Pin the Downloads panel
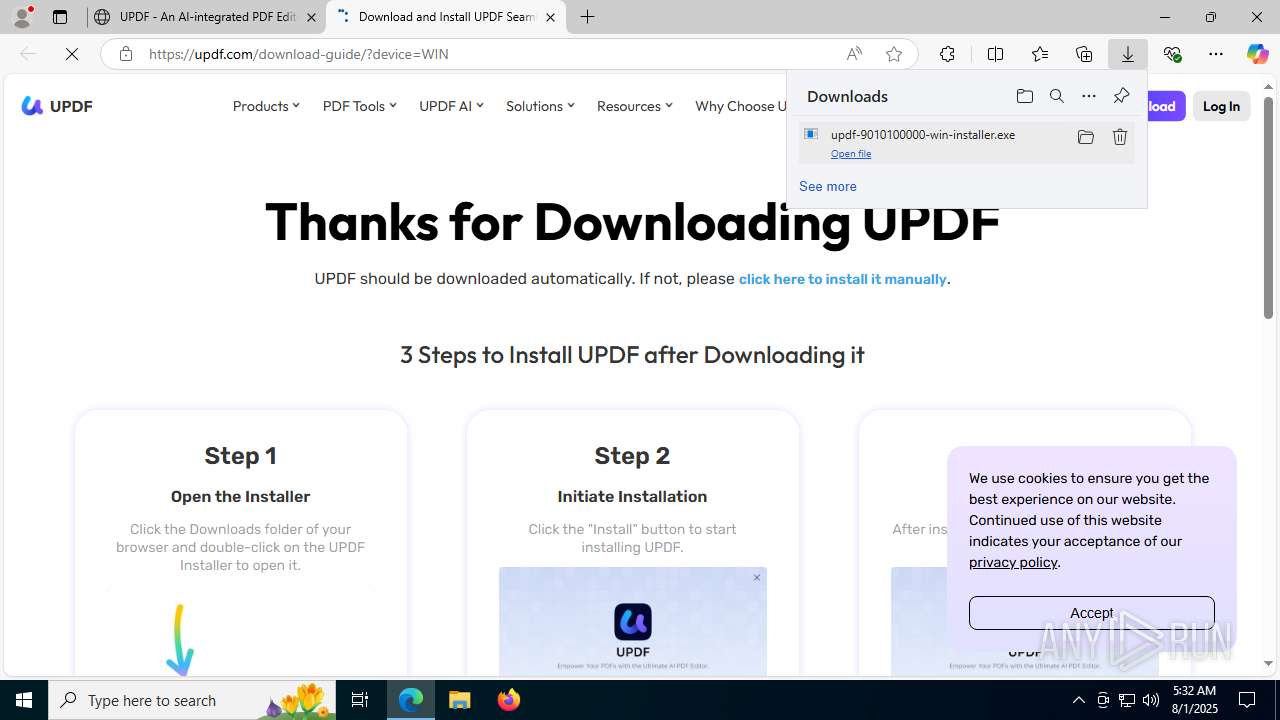This screenshot has height=720, width=1280. pyautogui.click(x=1121, y=96)
